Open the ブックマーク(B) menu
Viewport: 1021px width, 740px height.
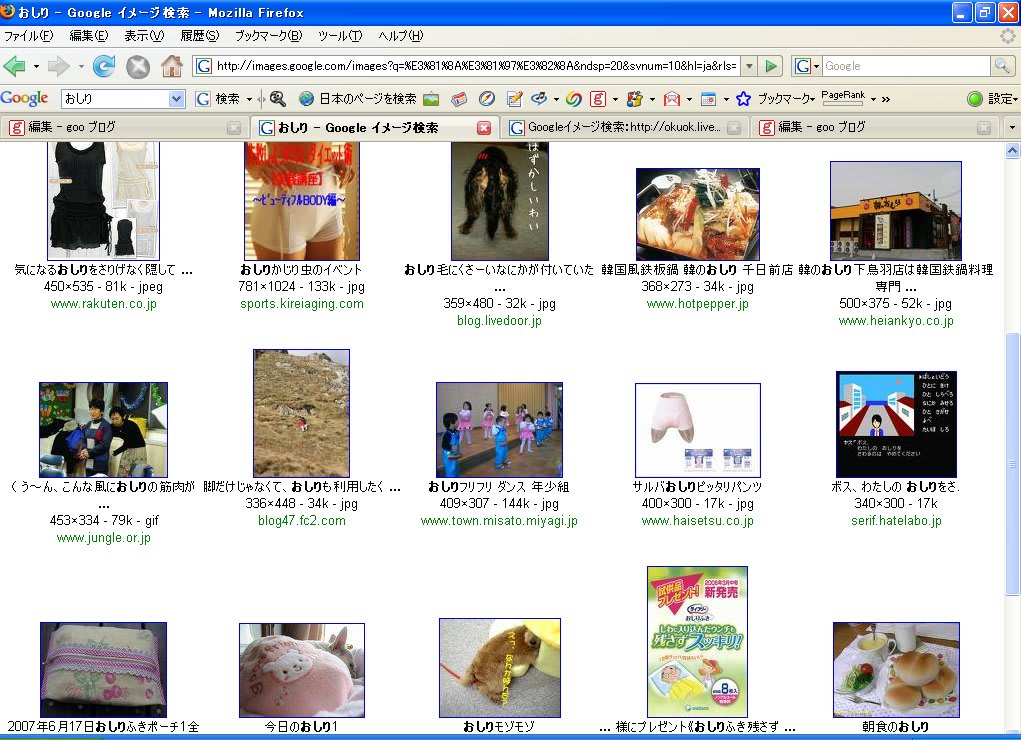click(267, 36)
